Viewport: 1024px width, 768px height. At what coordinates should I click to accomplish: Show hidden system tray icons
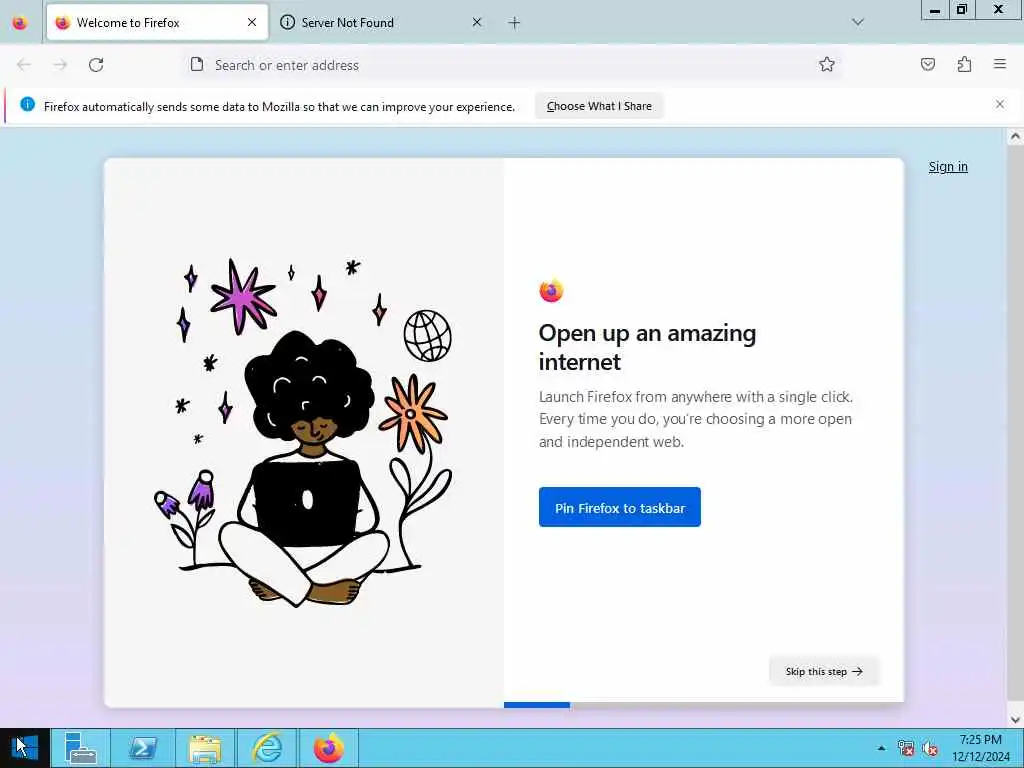click(x=882, y=748)
